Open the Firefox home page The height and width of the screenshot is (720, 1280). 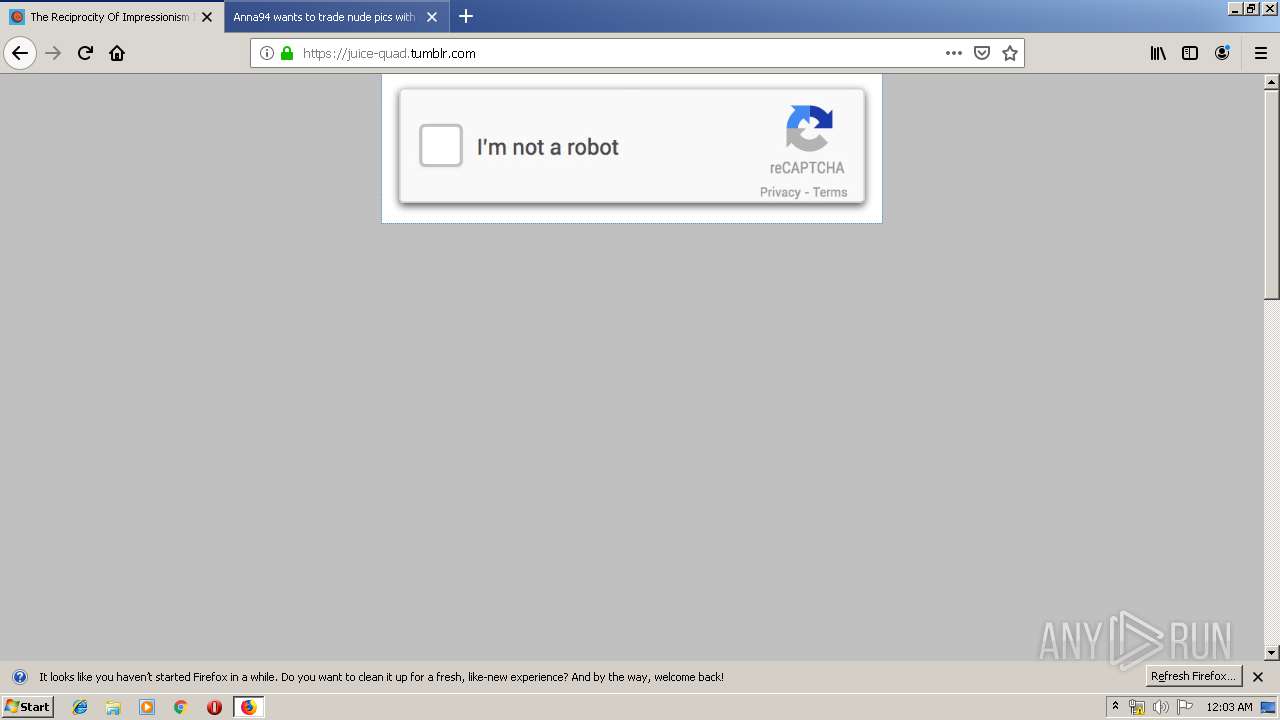point(117,53)
